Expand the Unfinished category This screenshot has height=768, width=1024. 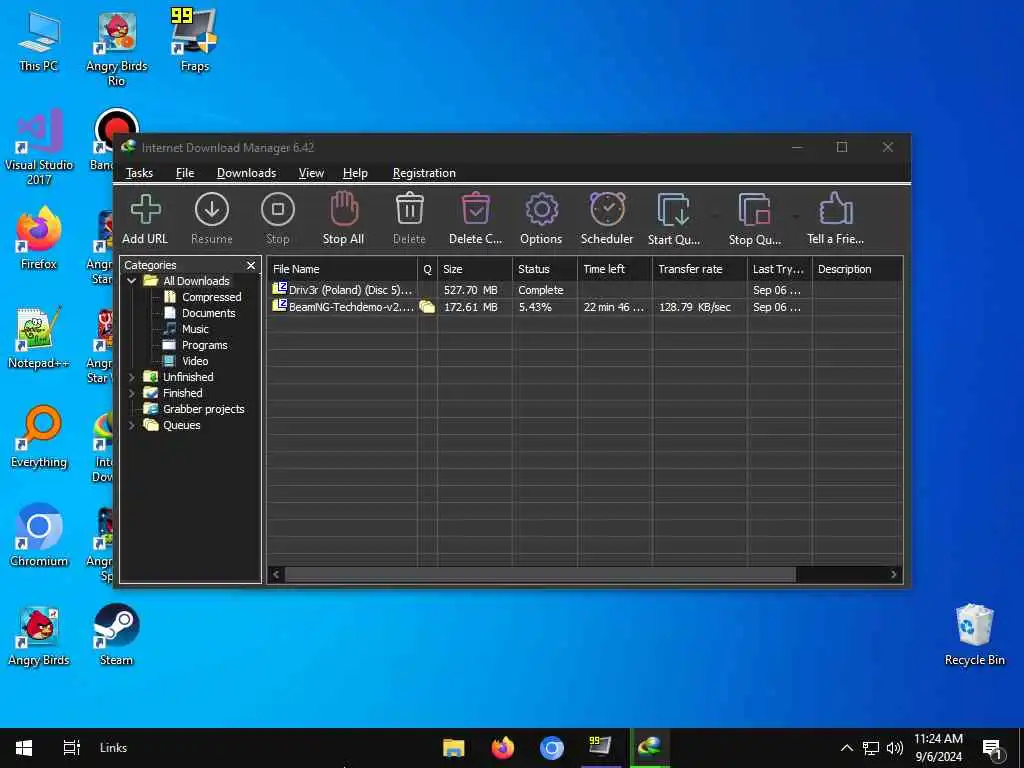pyautogui.click(x=131, y=377)
